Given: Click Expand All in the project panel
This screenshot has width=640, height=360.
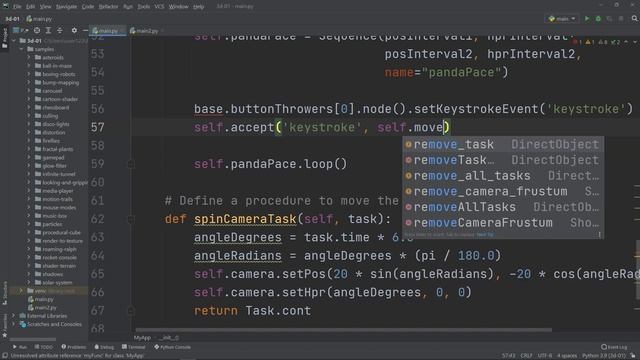Looking at the screenshot, I should 48,30.
